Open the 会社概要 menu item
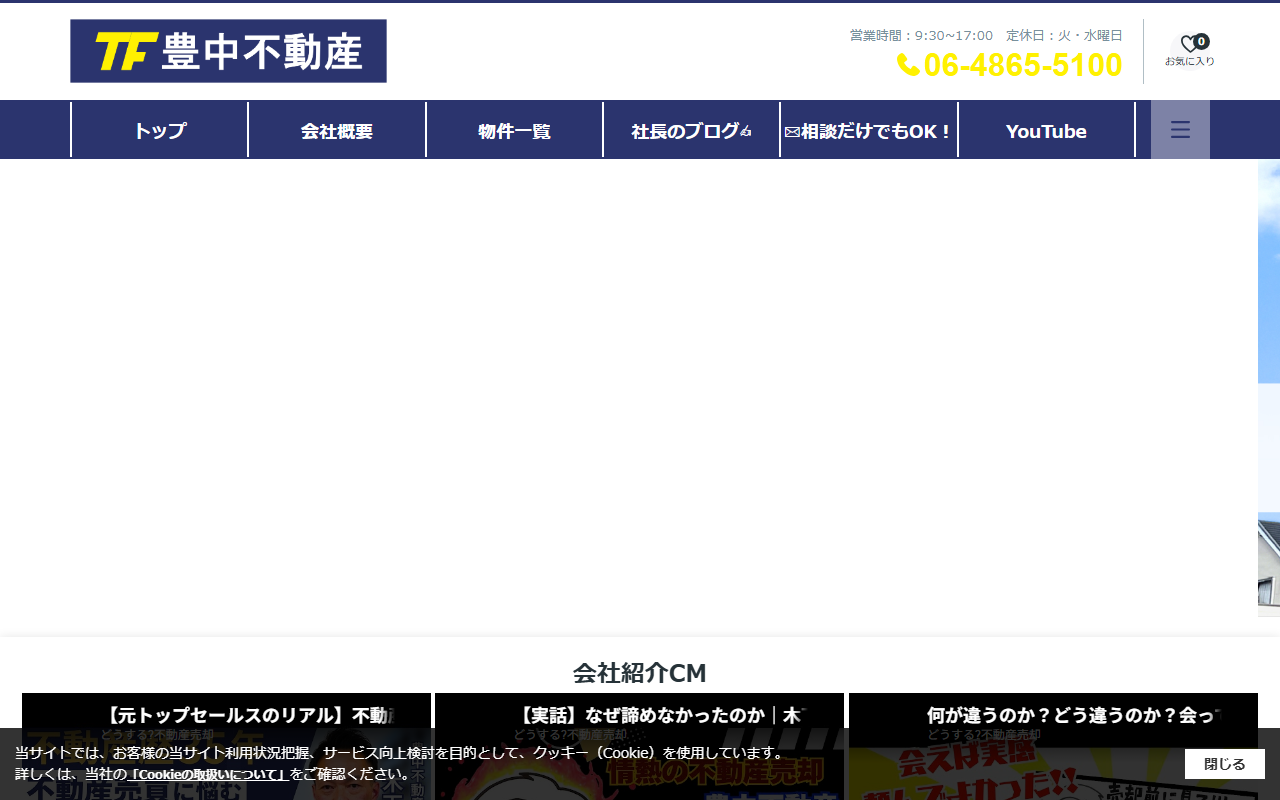The height and width of the screenshot is (800, 1280). (x=337, y=130)
